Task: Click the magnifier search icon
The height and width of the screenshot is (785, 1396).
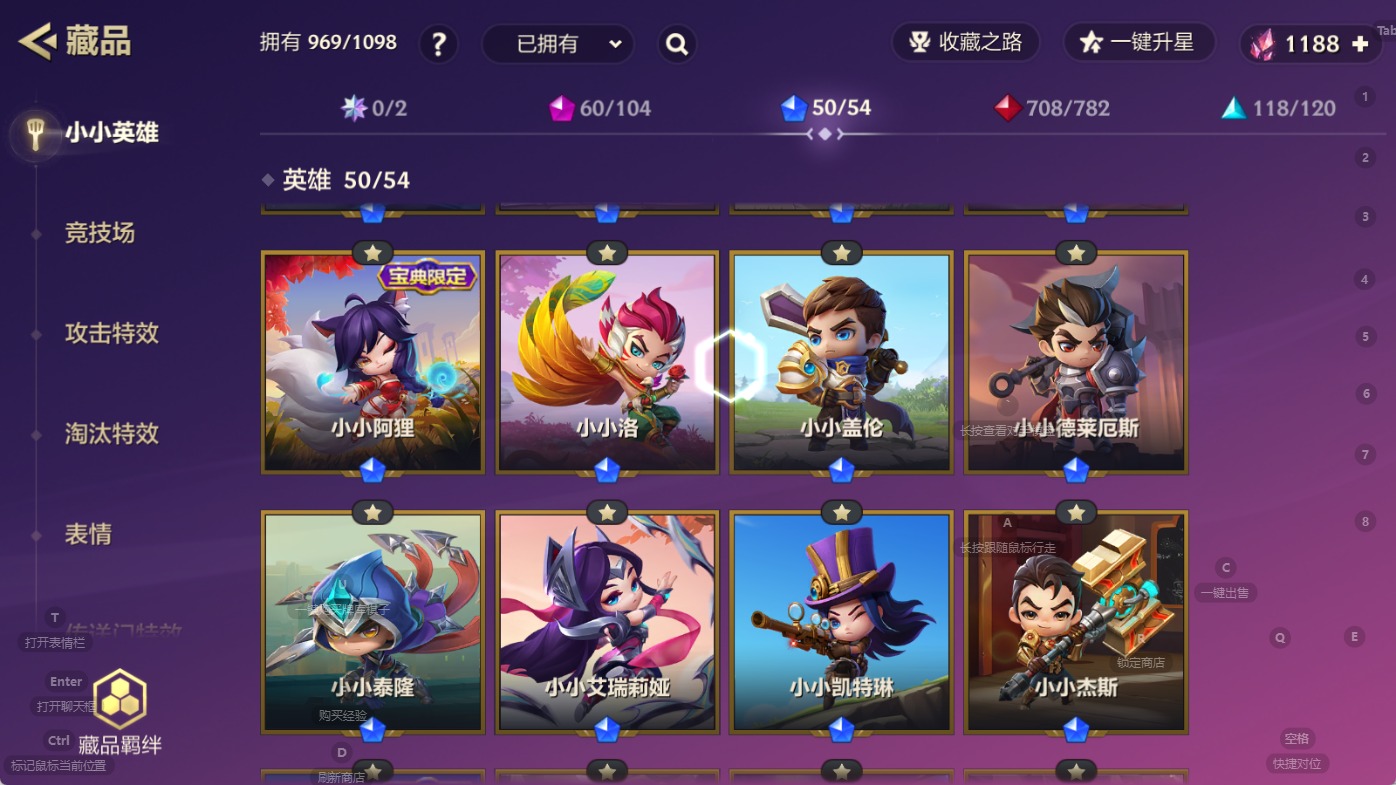Action: pyautogui.click(x=677, y=44)
